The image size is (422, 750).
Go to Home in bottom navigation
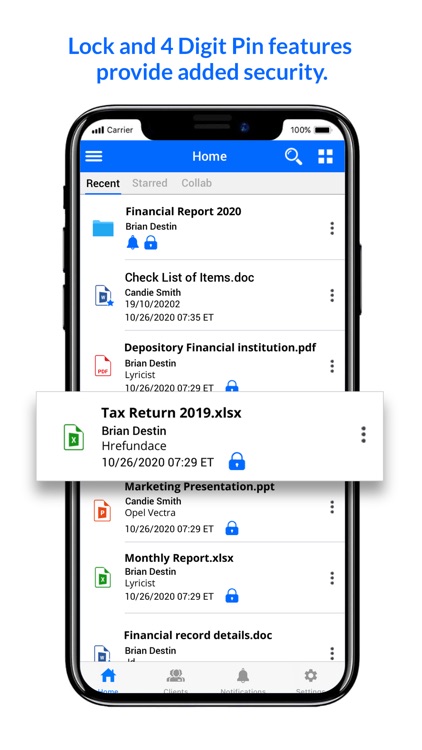coord(108,679)
